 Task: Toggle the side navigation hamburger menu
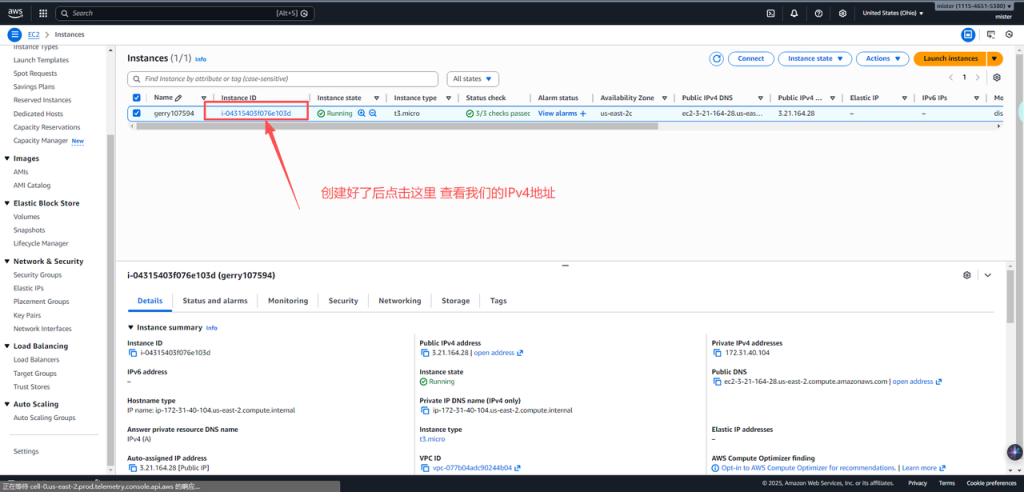click(x=14, y=35)
